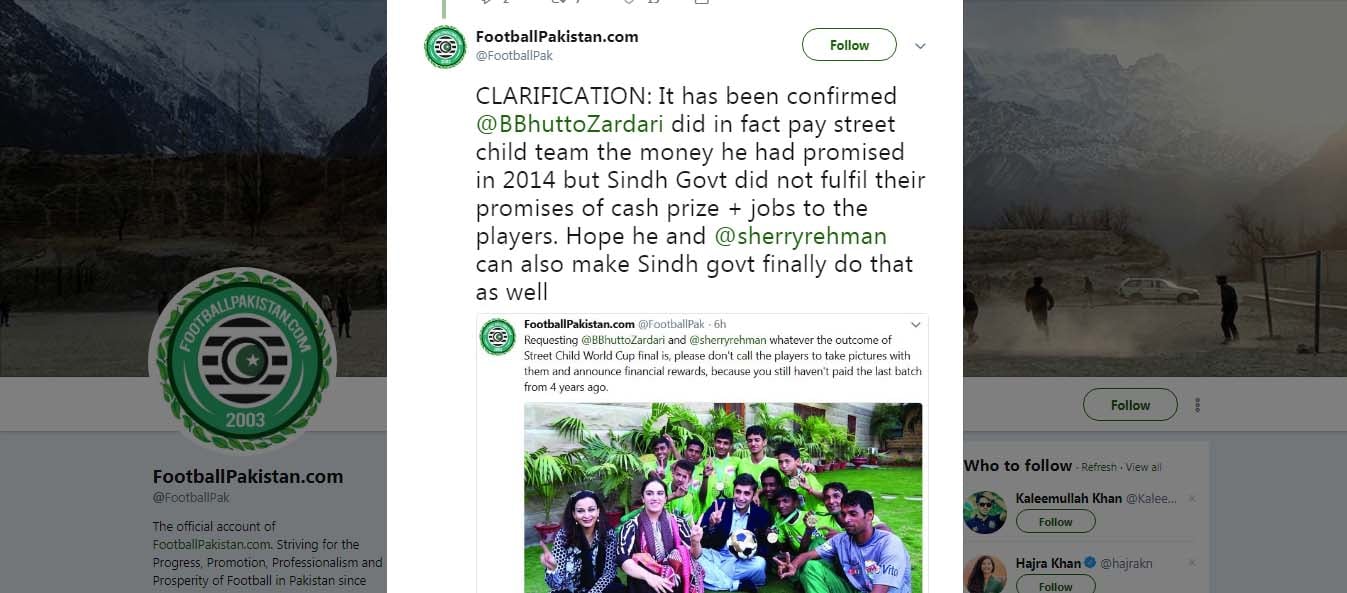Open the FootballPakistan.com website link in bio
The height and width of the screenshot is (593, 1347).
(x=211, y=545)
